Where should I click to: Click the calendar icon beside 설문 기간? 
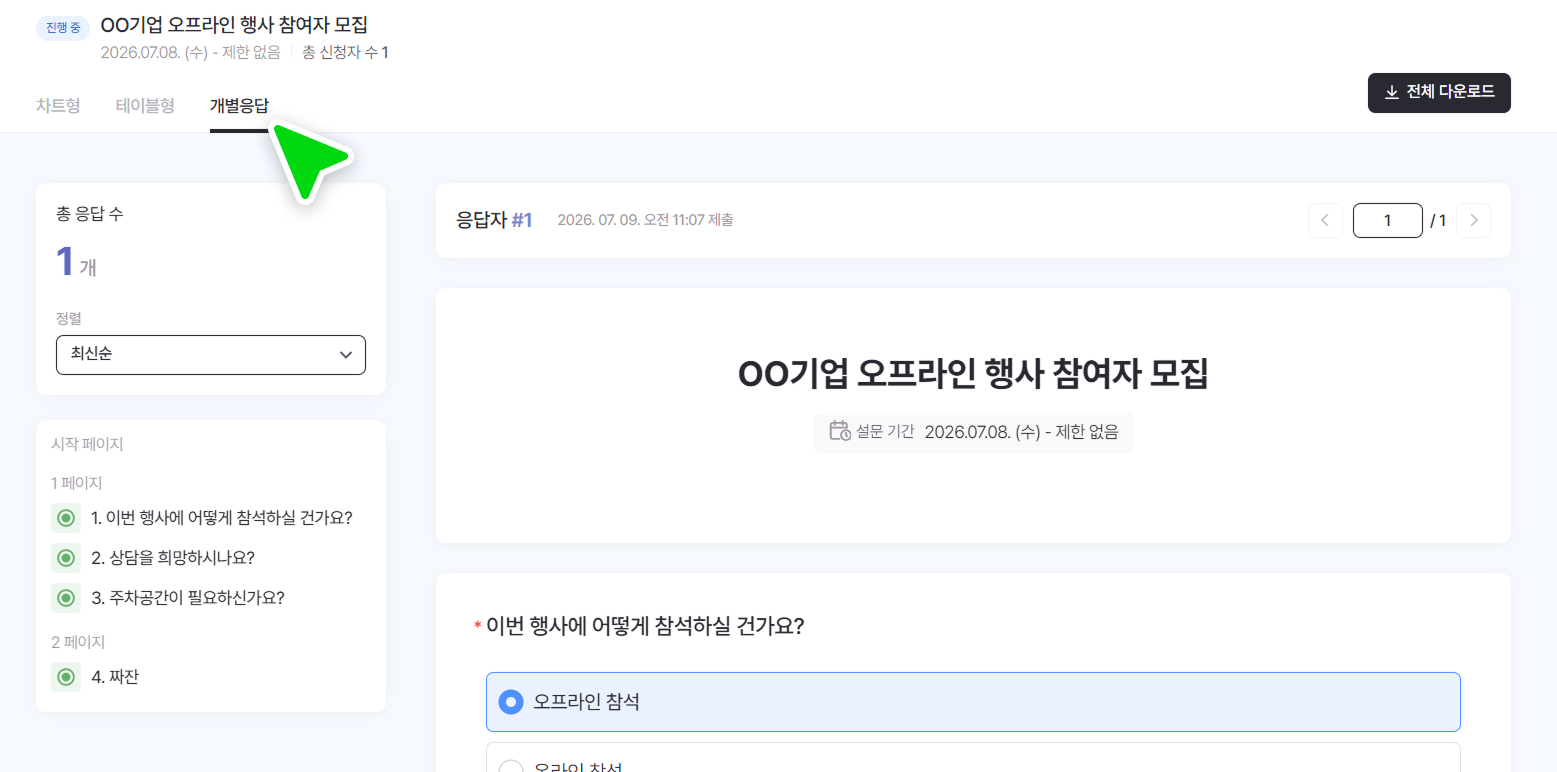tap(840, 432)
